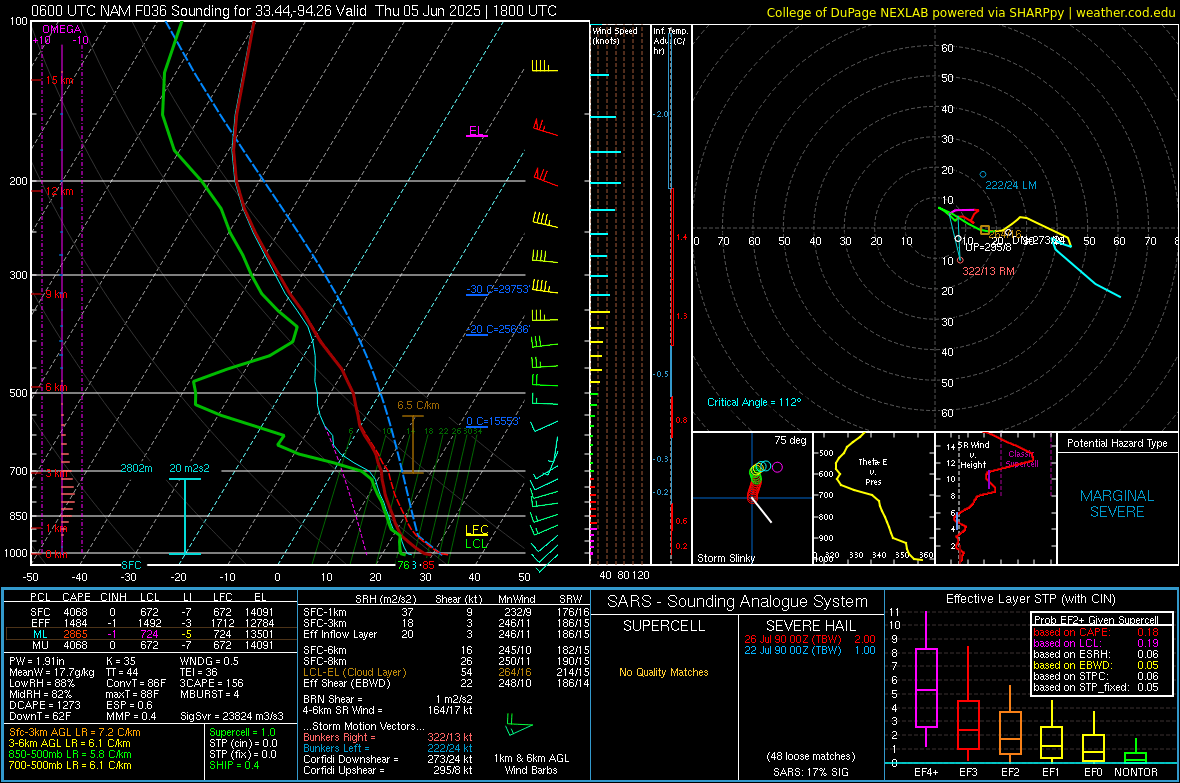This screenshot has height=783, width=1180.
Task: Click the -30 C=29753' height label
Action: pyautogui.click(x=497, y=289)
